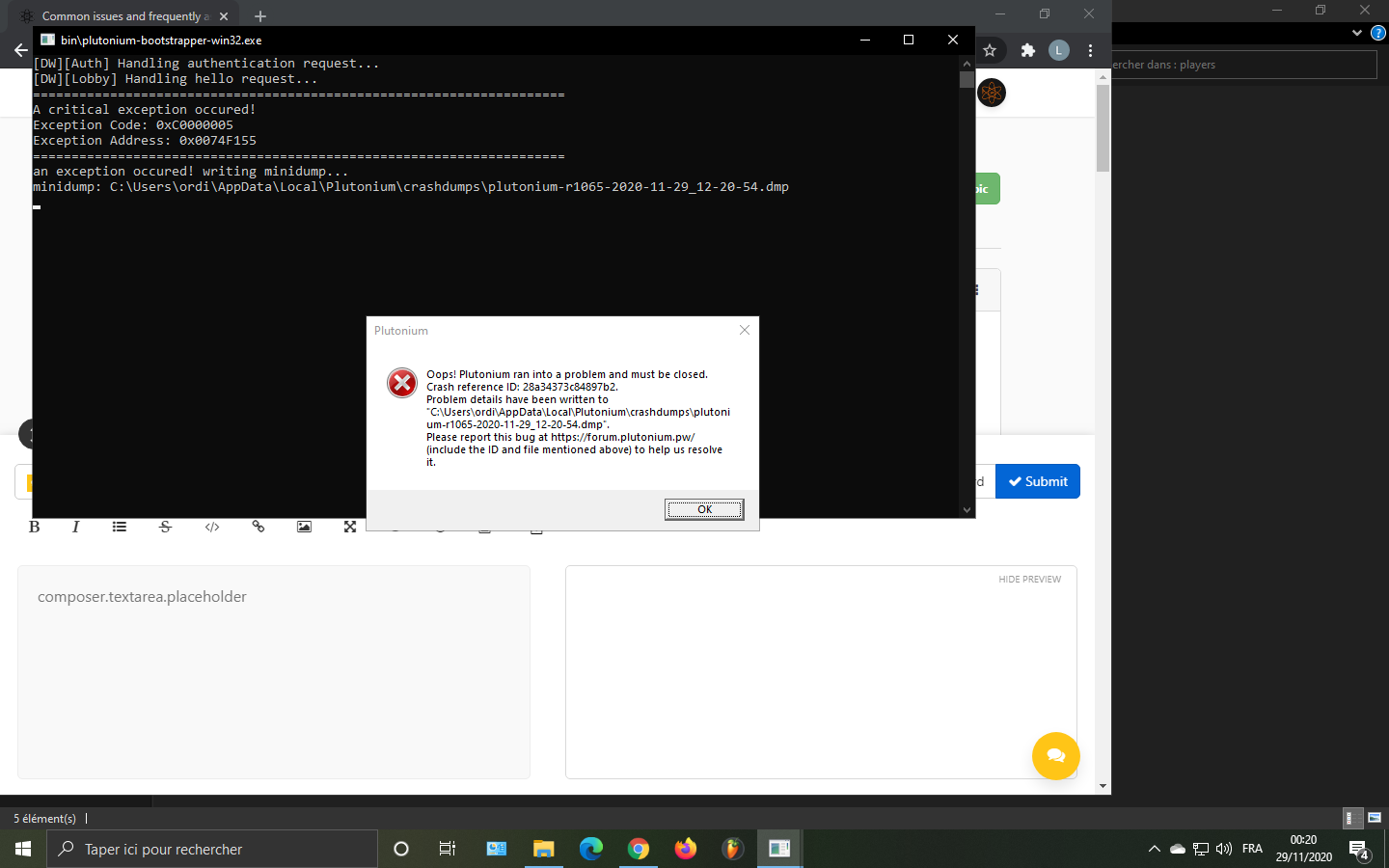Insert a code block with the code icon
Screen dimensions: 1389x868
pyautogui.click(x=212, y=527)
